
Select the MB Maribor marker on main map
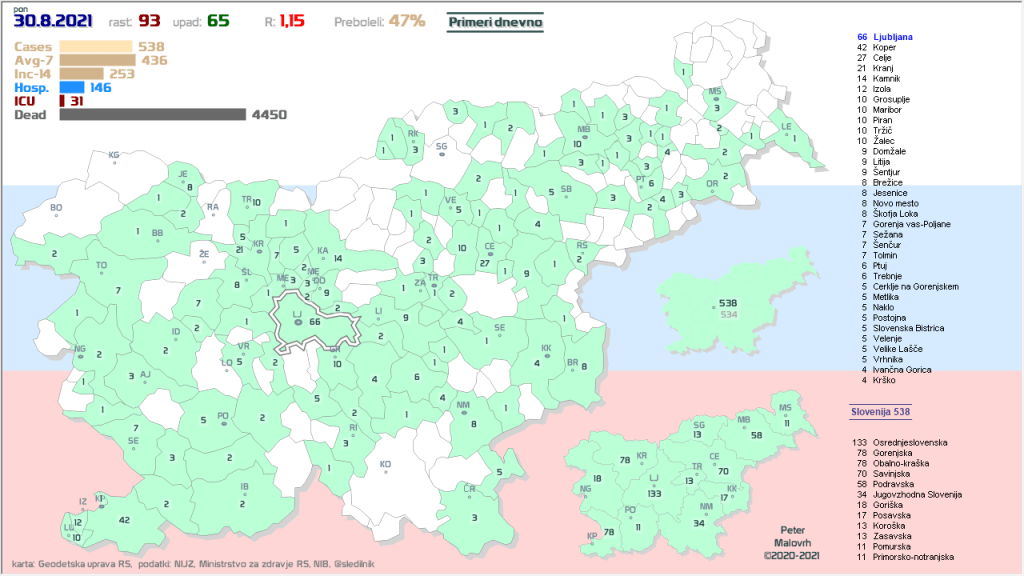pyautogui.click(x=583, y=136)
